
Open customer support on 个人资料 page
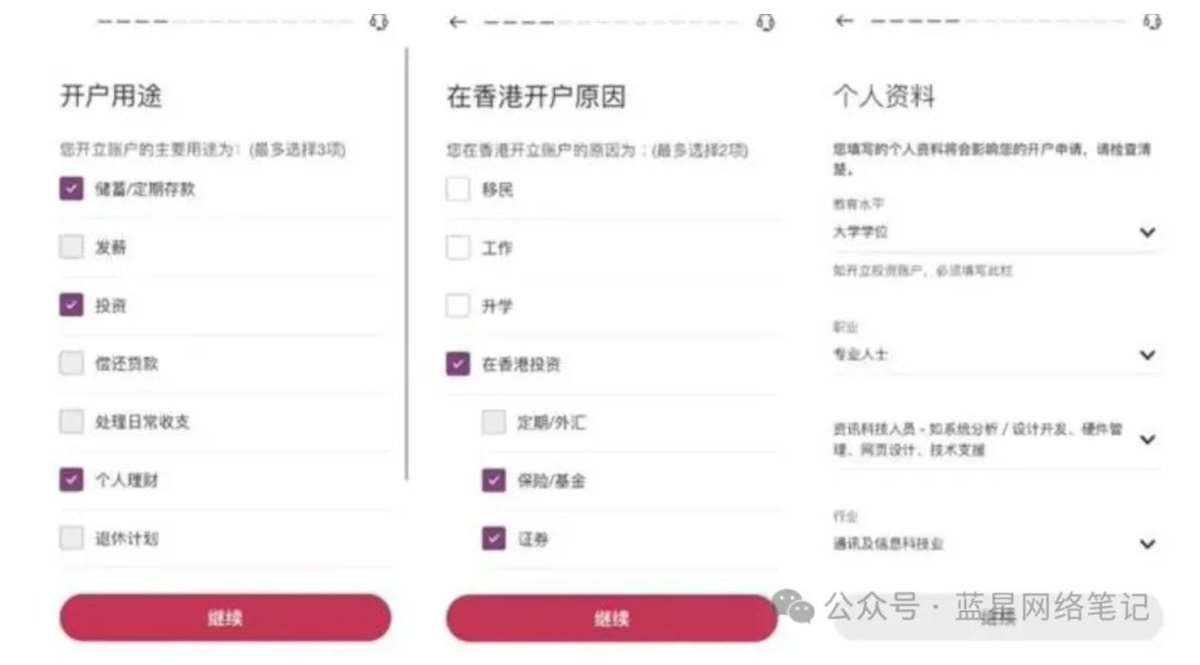coord(1153,21)
